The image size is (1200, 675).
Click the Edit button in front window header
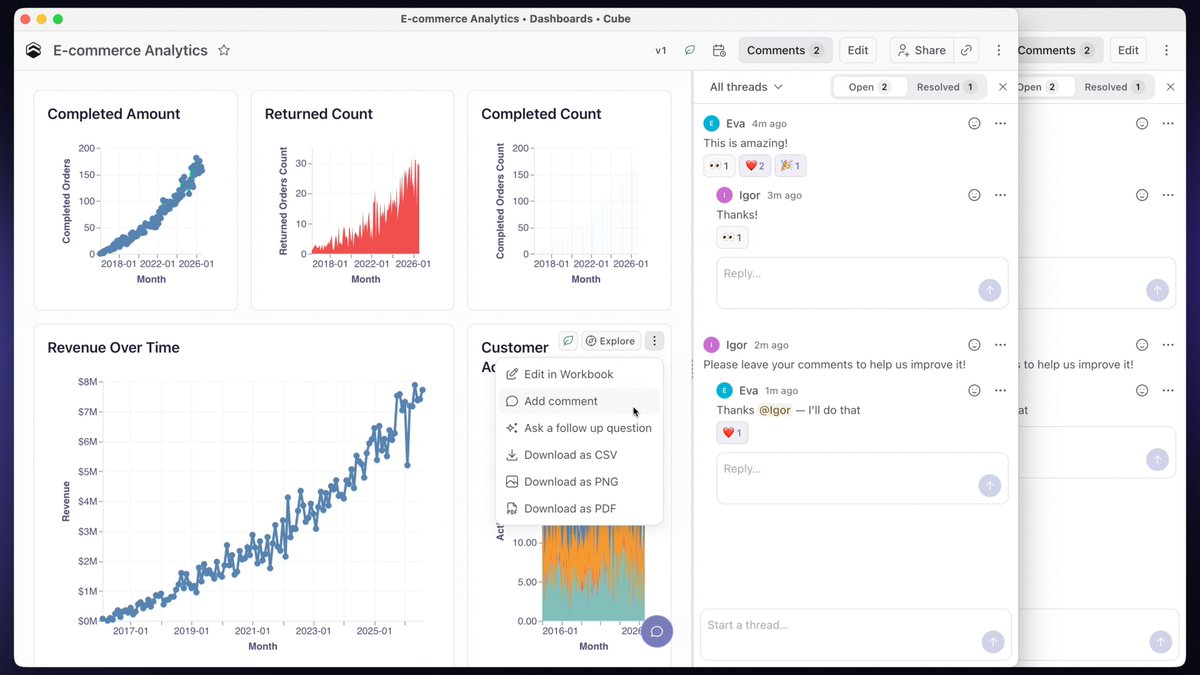click(x=858, y=50)
